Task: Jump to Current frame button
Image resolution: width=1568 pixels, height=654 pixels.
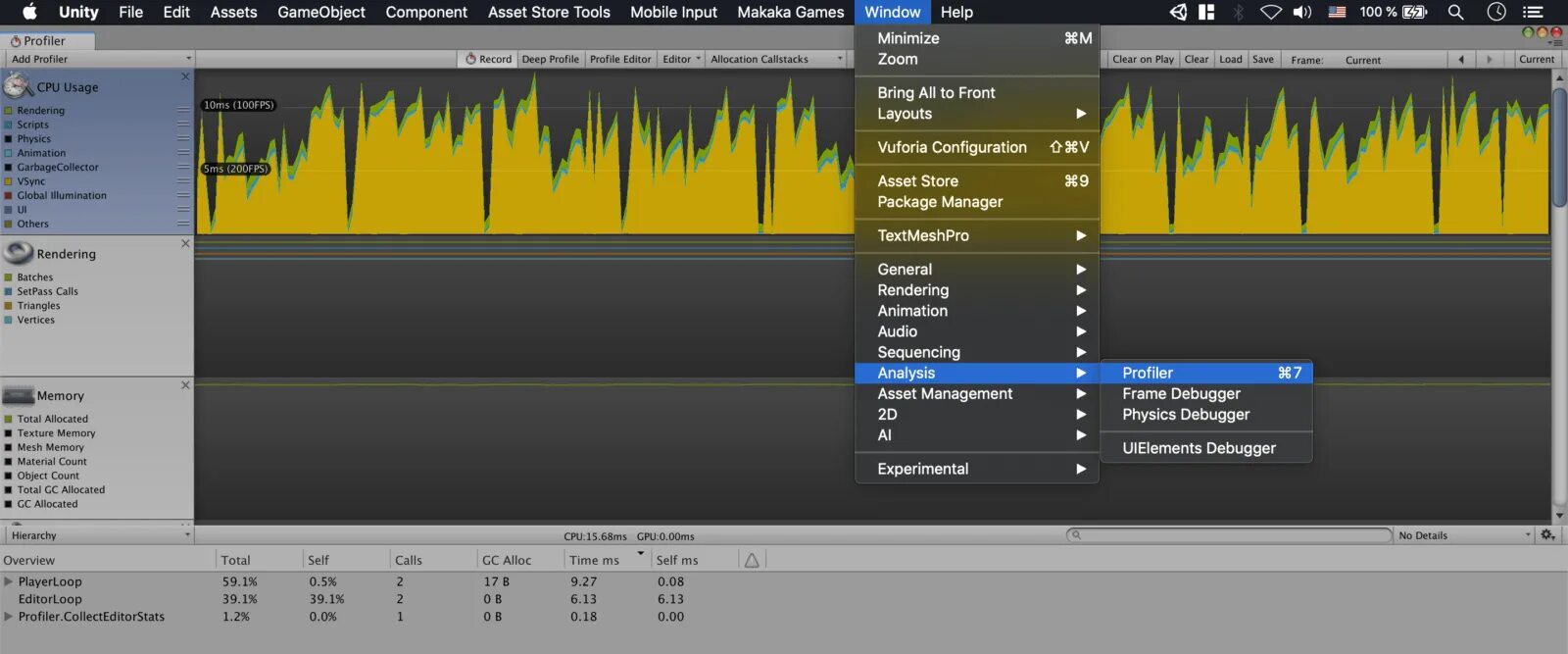Action: coord(1536,59)
